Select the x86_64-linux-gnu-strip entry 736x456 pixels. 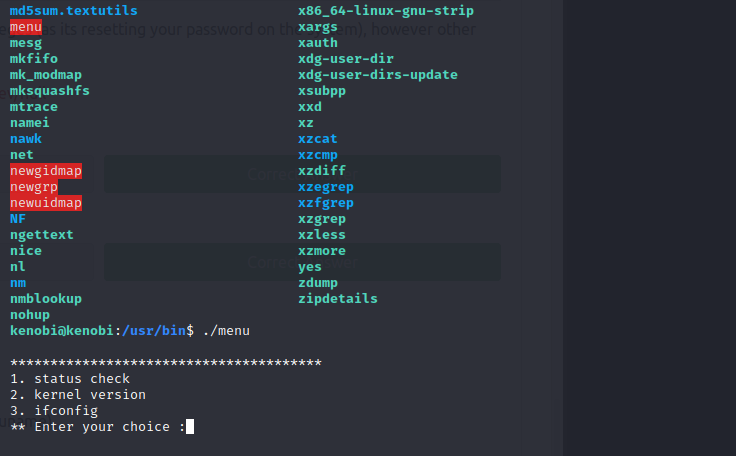click(386, 11)
